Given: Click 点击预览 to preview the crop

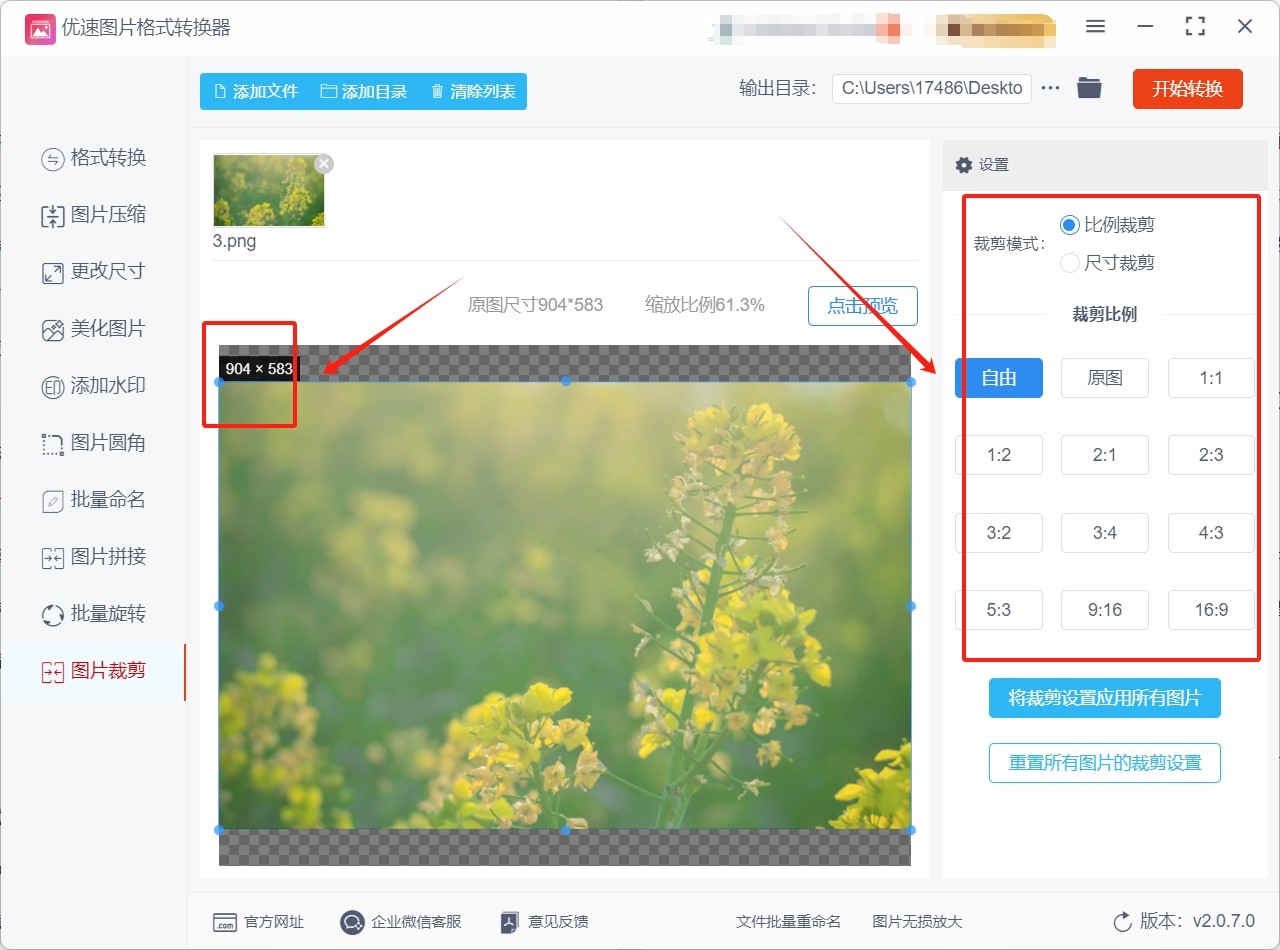Looking at the screenshot, I should (x=862, y=306).
